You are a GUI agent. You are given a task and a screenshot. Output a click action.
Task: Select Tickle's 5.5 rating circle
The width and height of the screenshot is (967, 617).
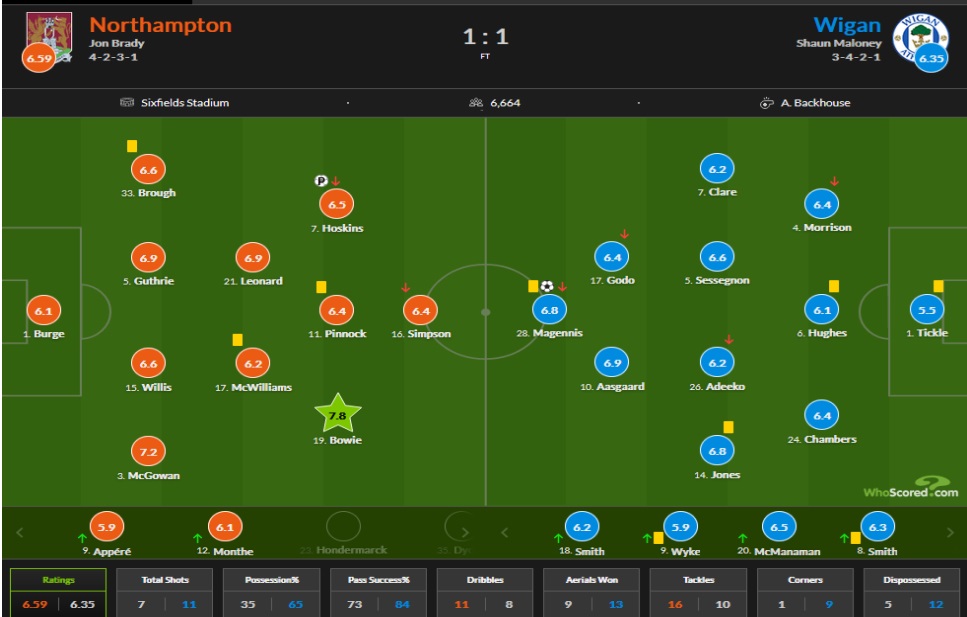[929, 310]
